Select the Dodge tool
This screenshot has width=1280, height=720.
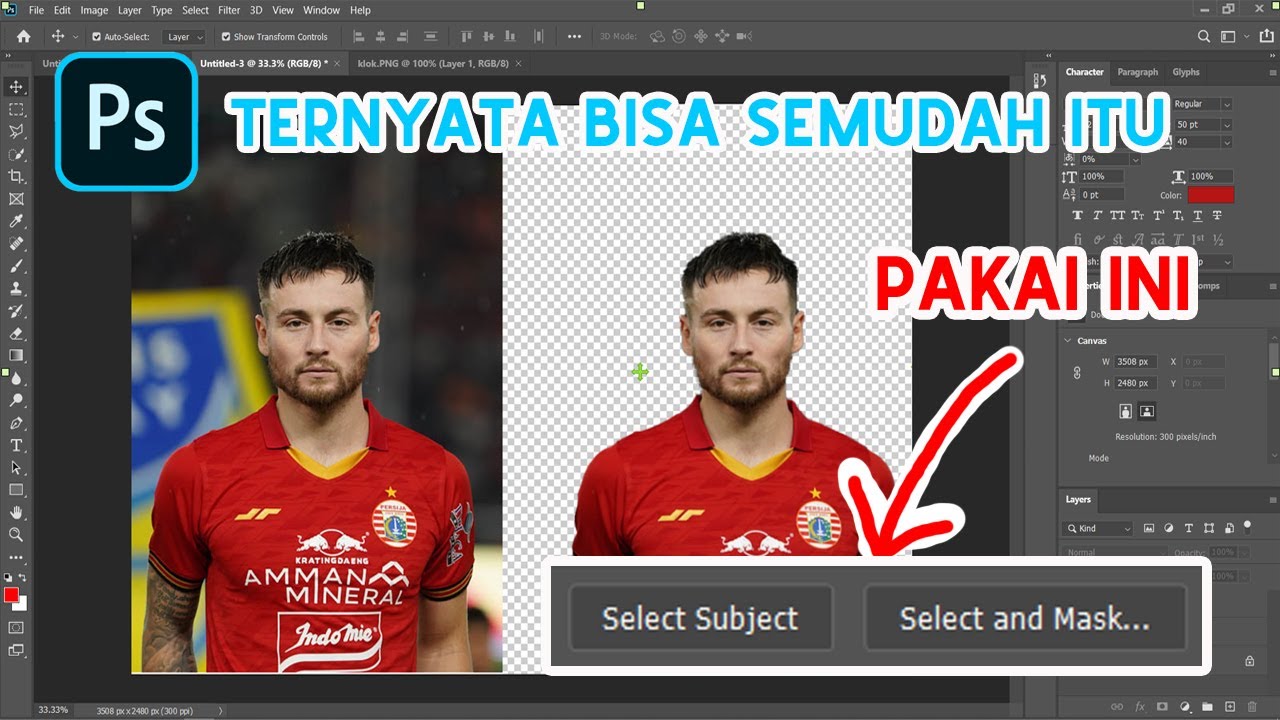click(16, 400)
